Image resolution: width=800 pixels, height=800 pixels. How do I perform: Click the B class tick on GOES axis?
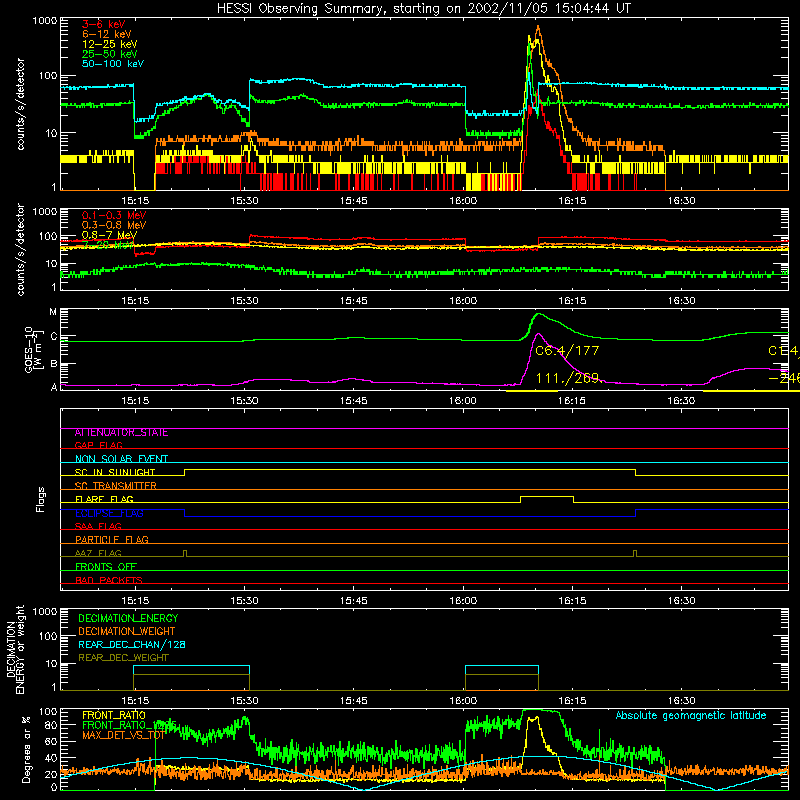[54, 364]
